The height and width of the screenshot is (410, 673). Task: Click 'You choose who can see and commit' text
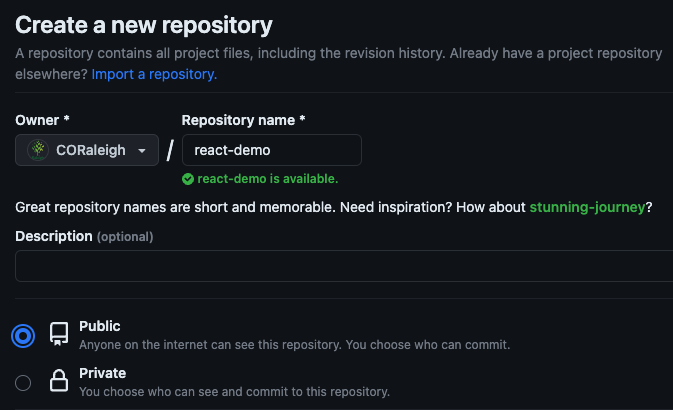coord(234,392)
